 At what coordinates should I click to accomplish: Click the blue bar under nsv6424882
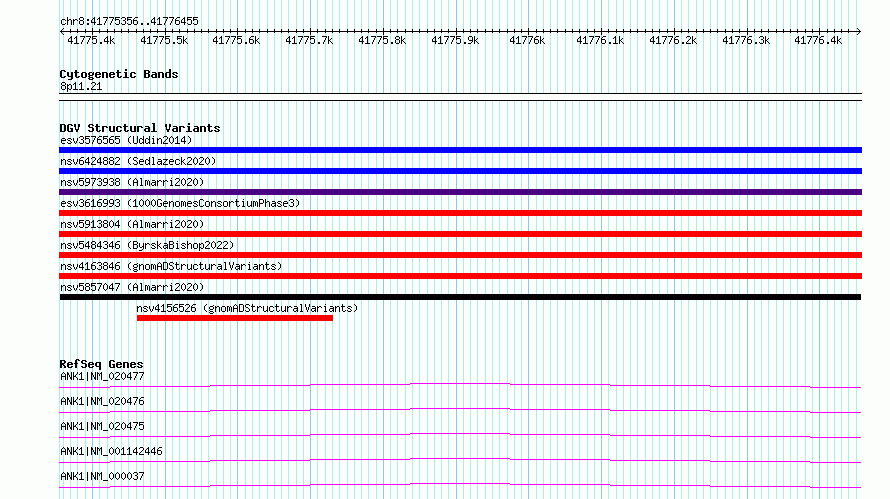460,171
